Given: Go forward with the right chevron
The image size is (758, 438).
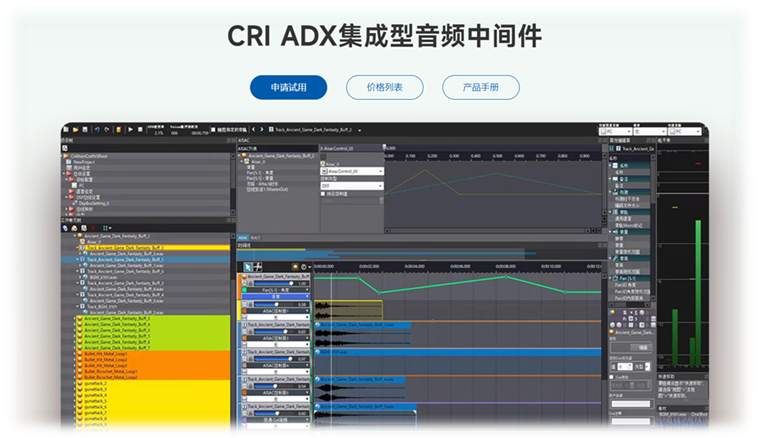Looking at the screenshot, I should [262, 130].
